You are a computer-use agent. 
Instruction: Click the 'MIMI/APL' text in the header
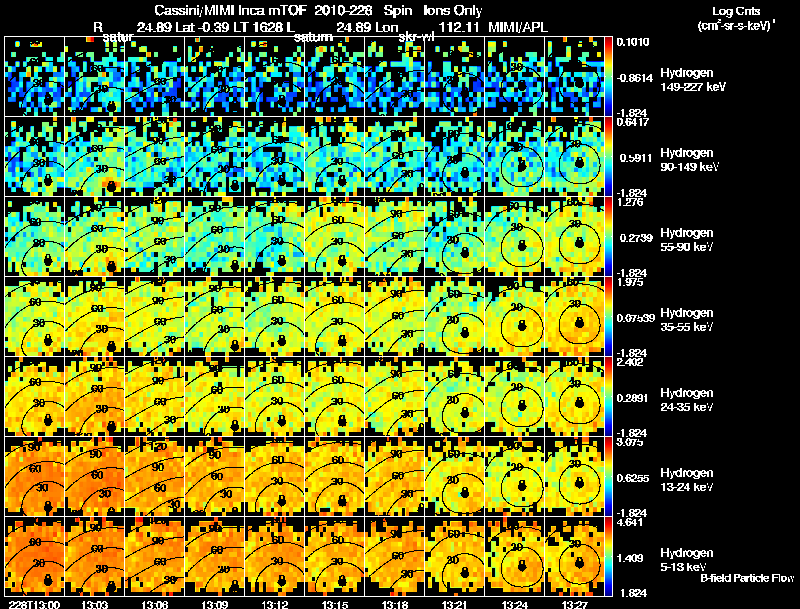coord(517,27)
